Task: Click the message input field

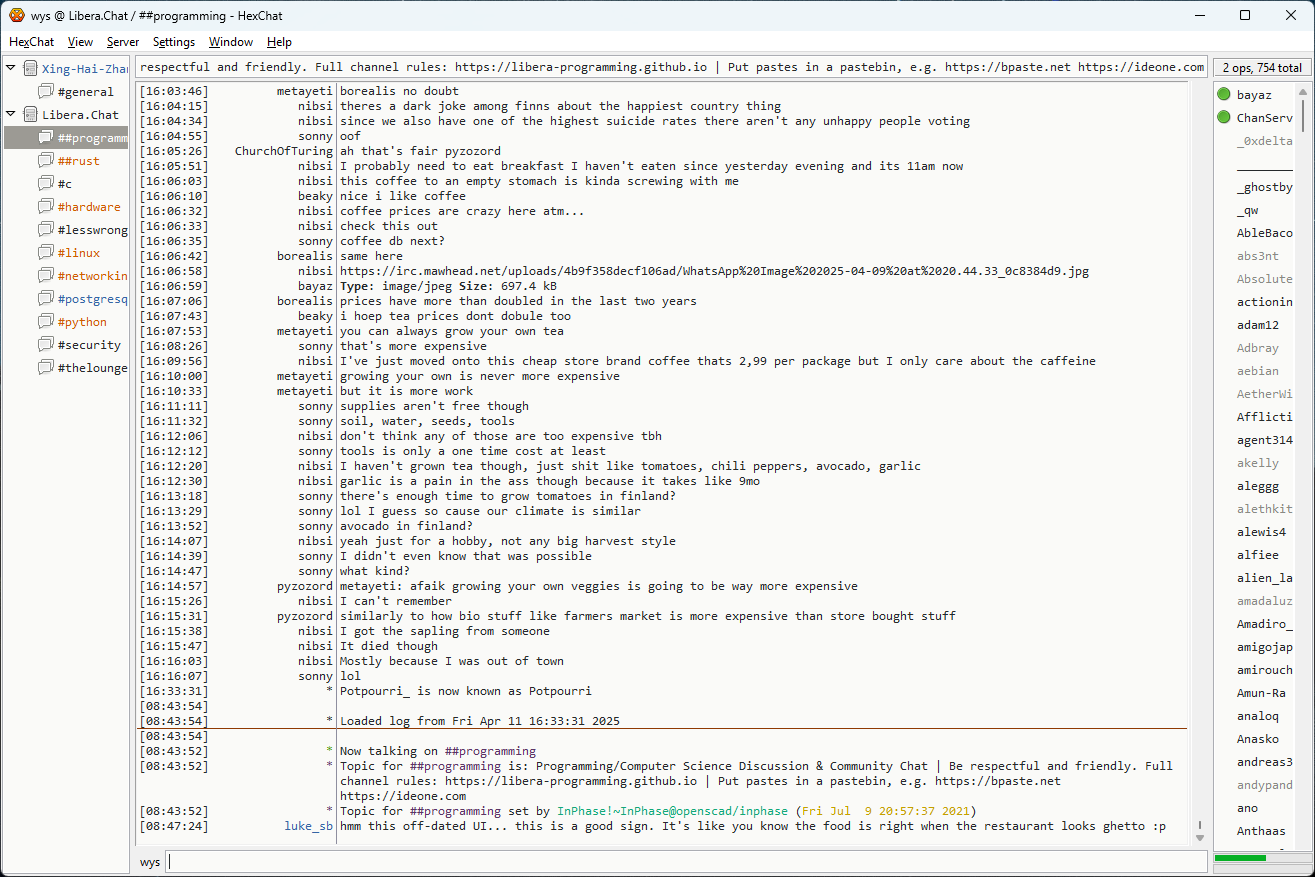Action: pyautogui.click(x=685, y=862)
